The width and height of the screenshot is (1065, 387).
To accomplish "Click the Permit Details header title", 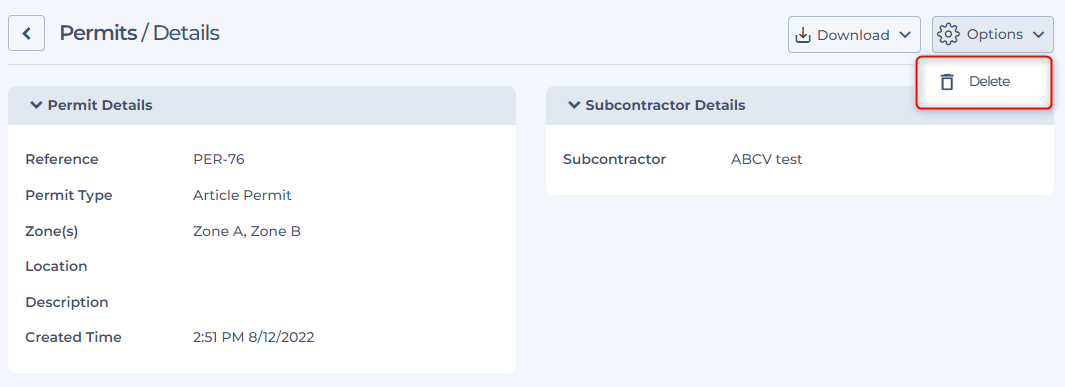I will tap(100, 105).
